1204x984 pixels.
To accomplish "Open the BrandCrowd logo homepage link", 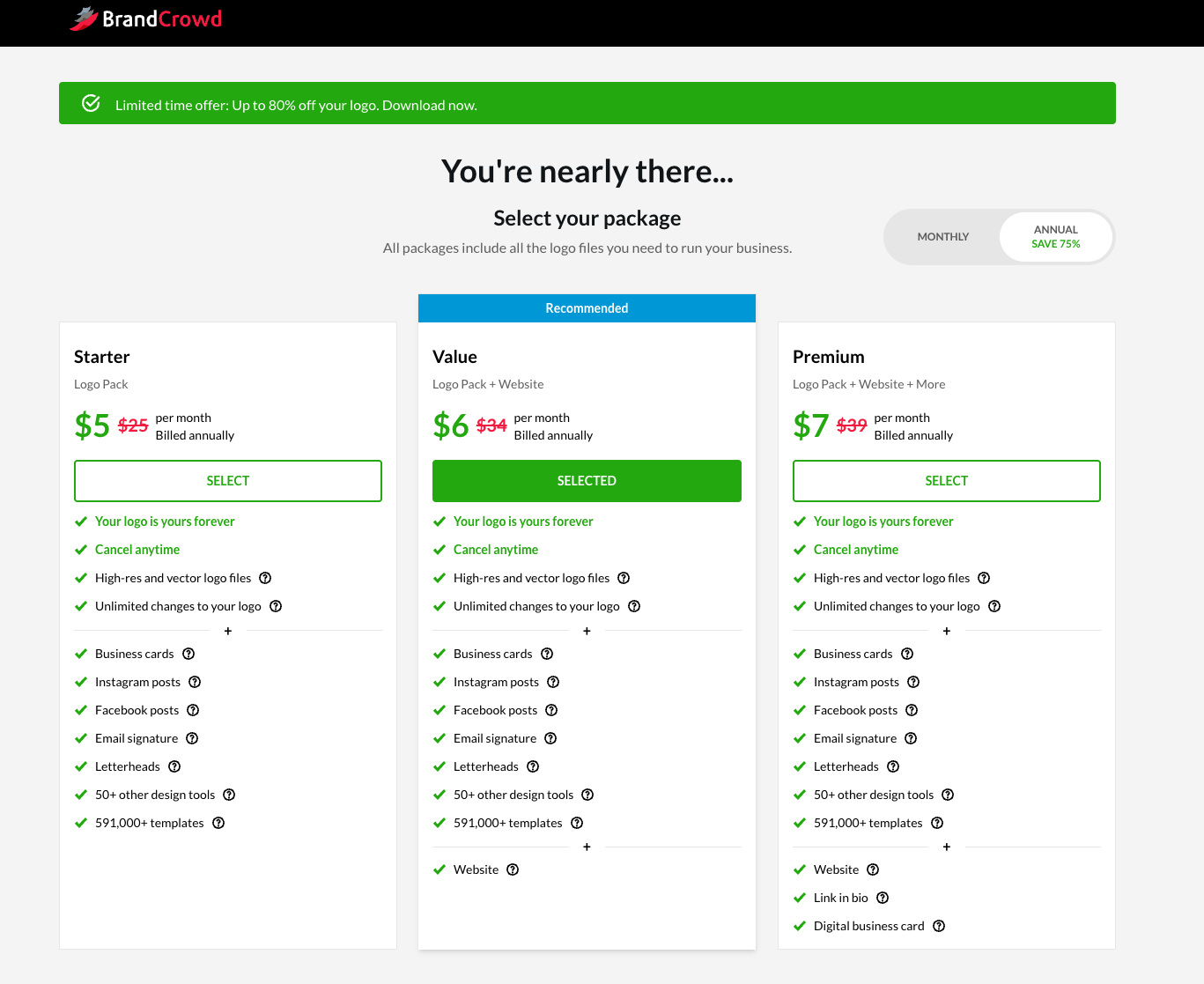I will (146, 18).
